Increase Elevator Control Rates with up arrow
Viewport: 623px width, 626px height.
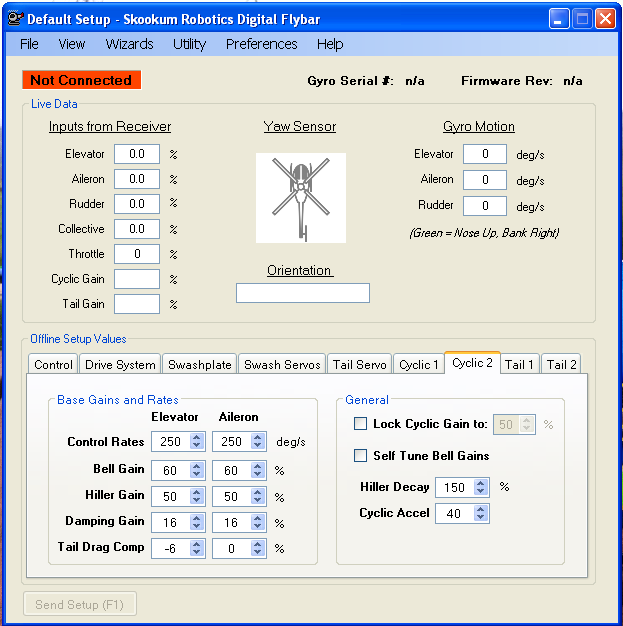tap(196, 437)
